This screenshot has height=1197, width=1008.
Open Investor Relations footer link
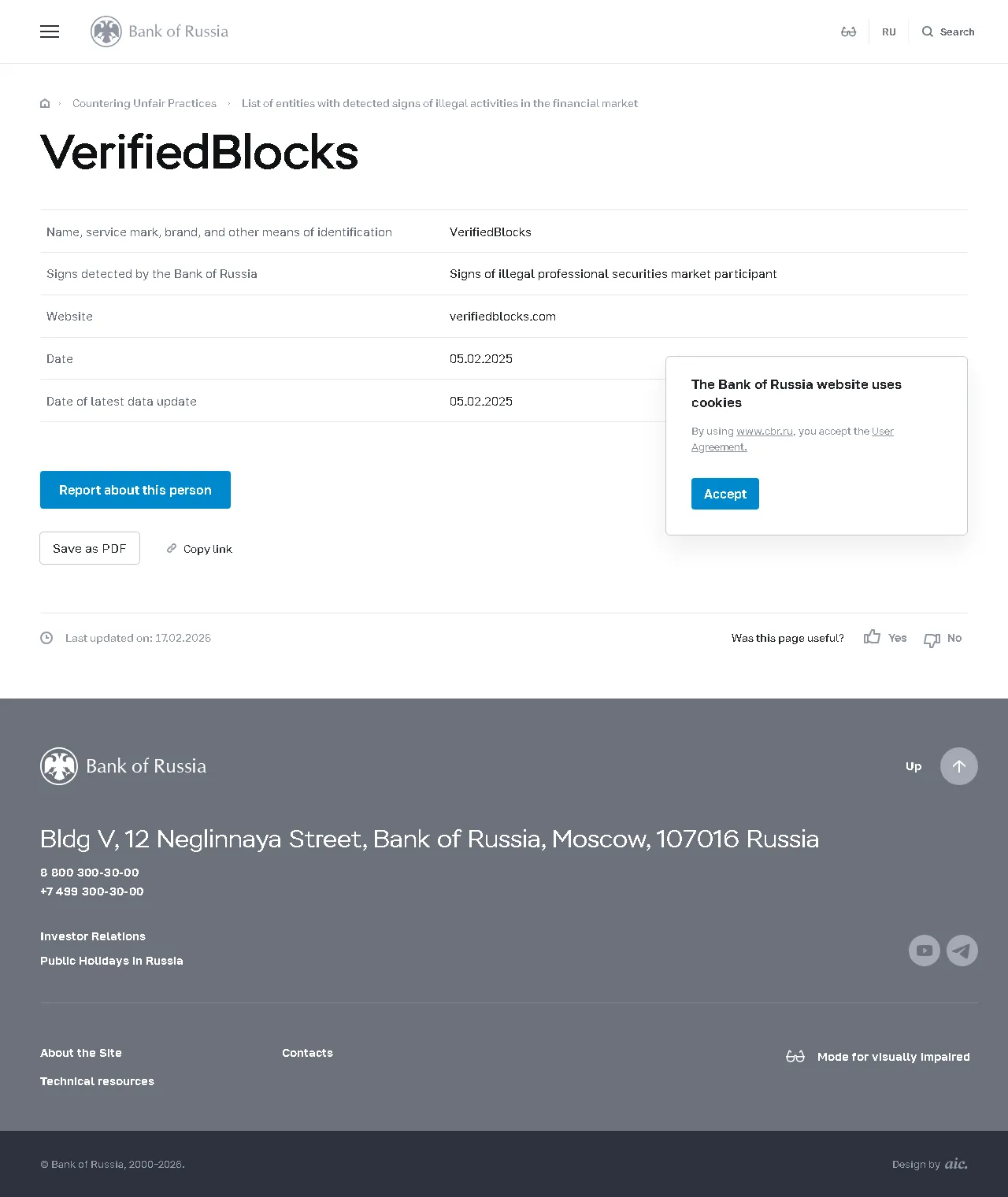[93, 936]
